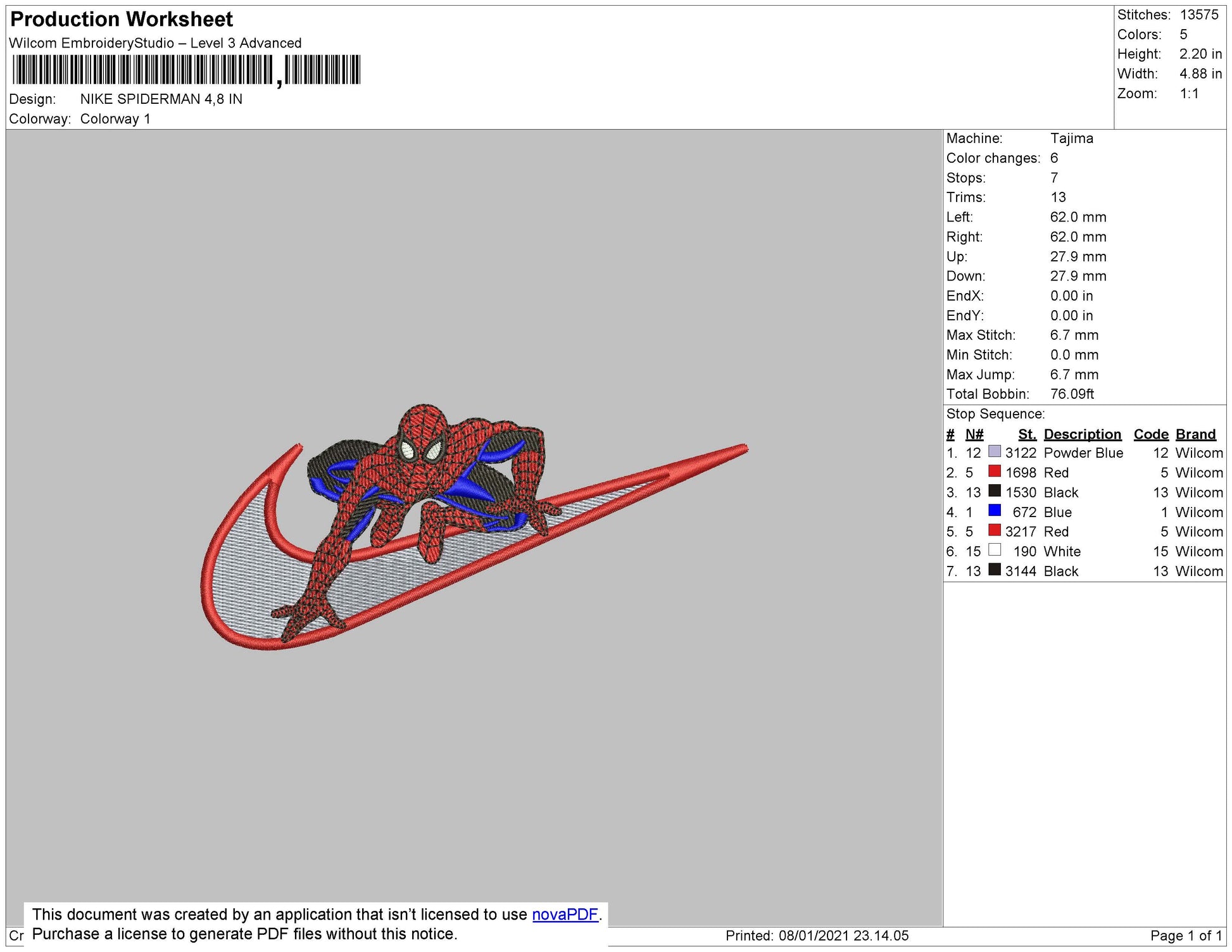Click the 'St.' column header
1232x952 pixels.
click(x=1027, y=434)
